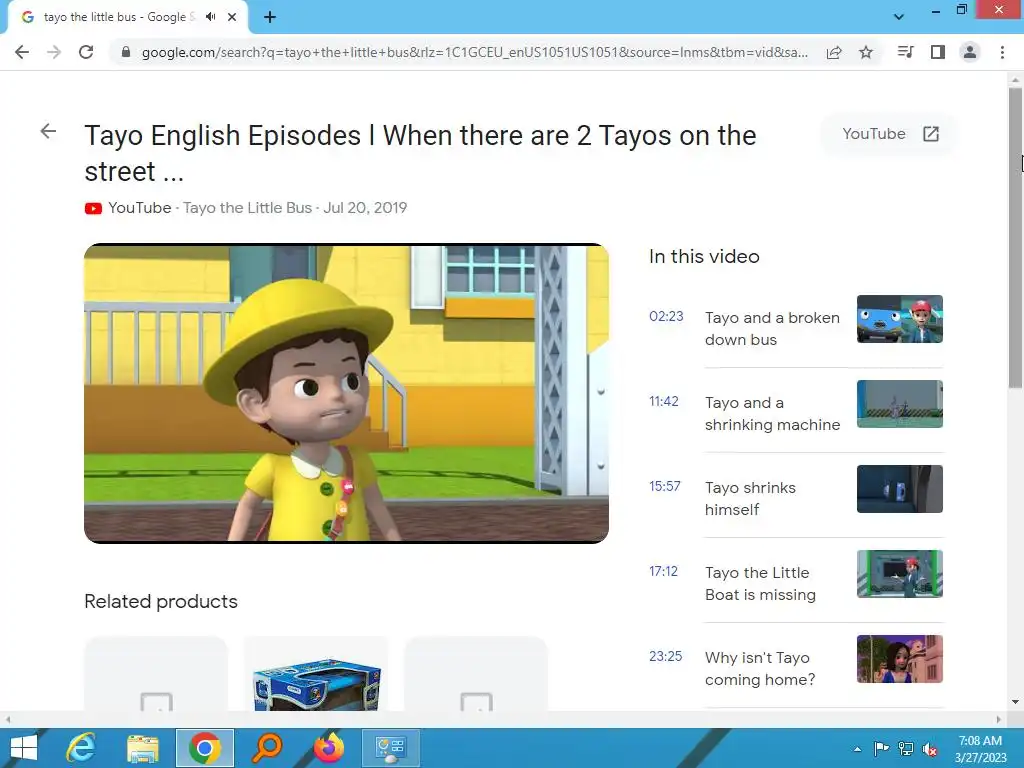Launch Internet Explorer from taskbar
This screenshot has height=768, width=1024.
pos(81,748)
